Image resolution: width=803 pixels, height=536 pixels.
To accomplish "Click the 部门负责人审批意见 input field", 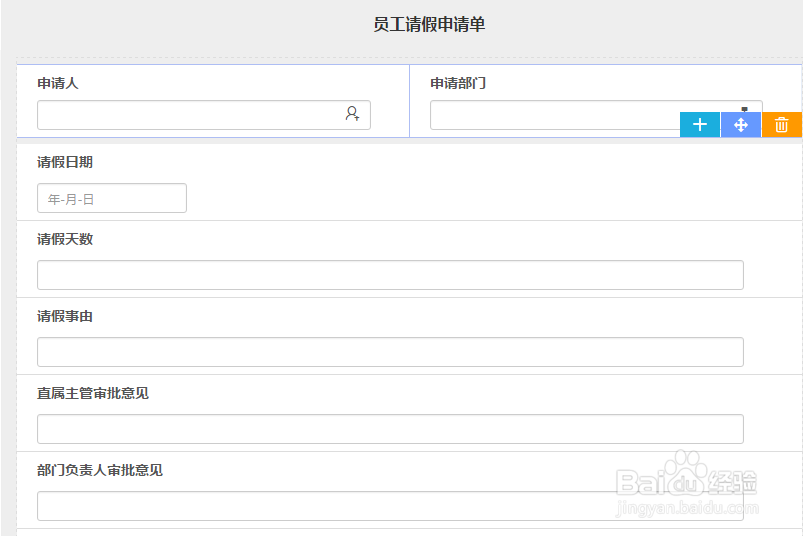I will click(390, 506).
